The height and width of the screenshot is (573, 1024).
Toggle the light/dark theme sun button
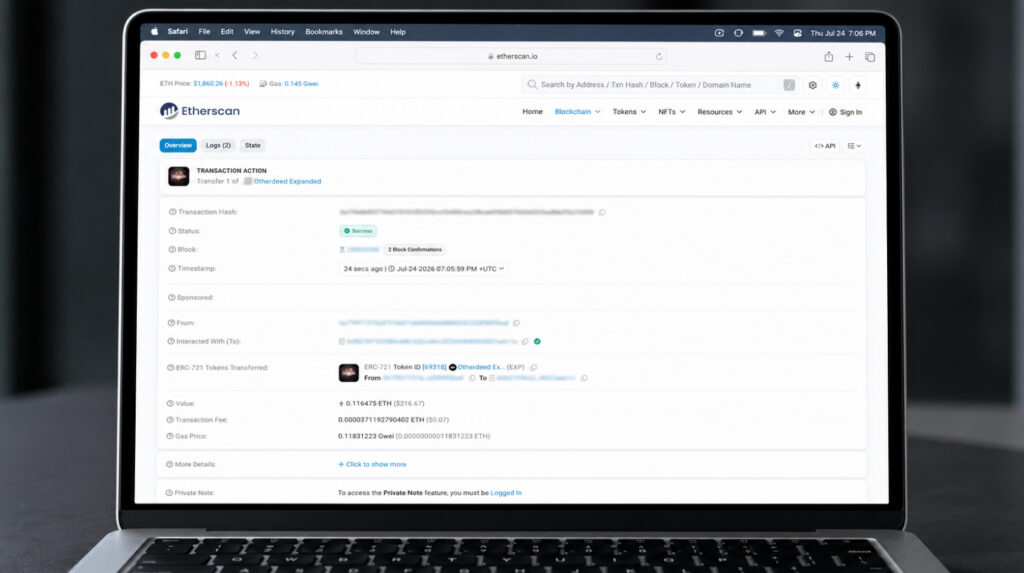[x=835, y=85]
